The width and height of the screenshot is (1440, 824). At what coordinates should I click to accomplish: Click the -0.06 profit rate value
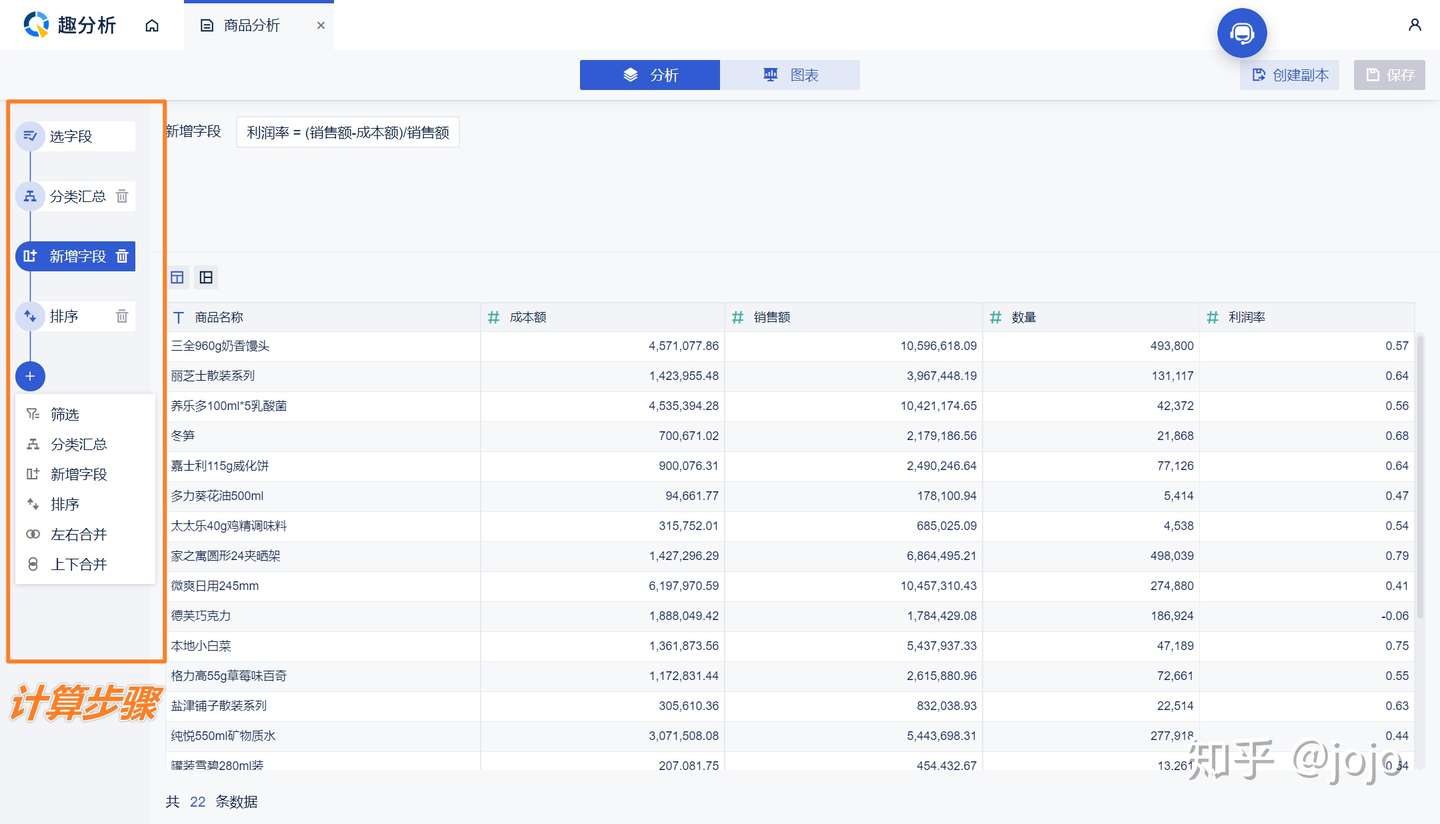pos(1395,616)
